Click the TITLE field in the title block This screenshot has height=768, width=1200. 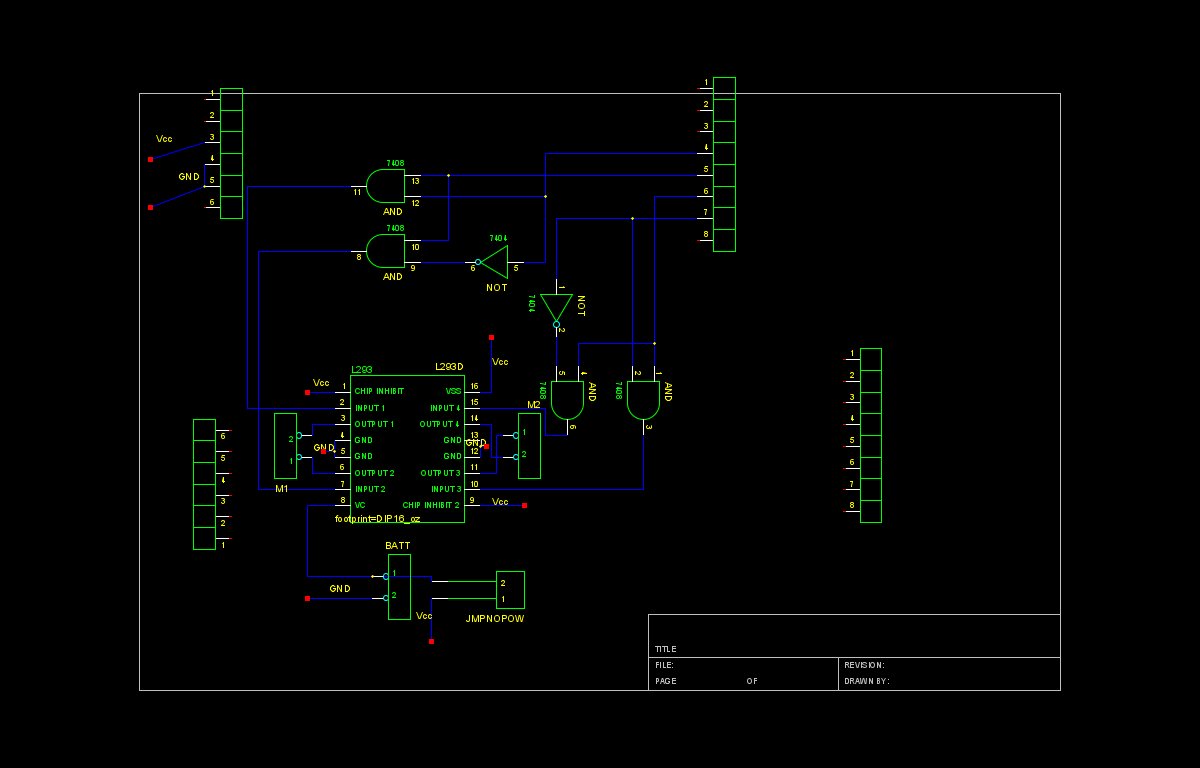[x=666, y=649]
